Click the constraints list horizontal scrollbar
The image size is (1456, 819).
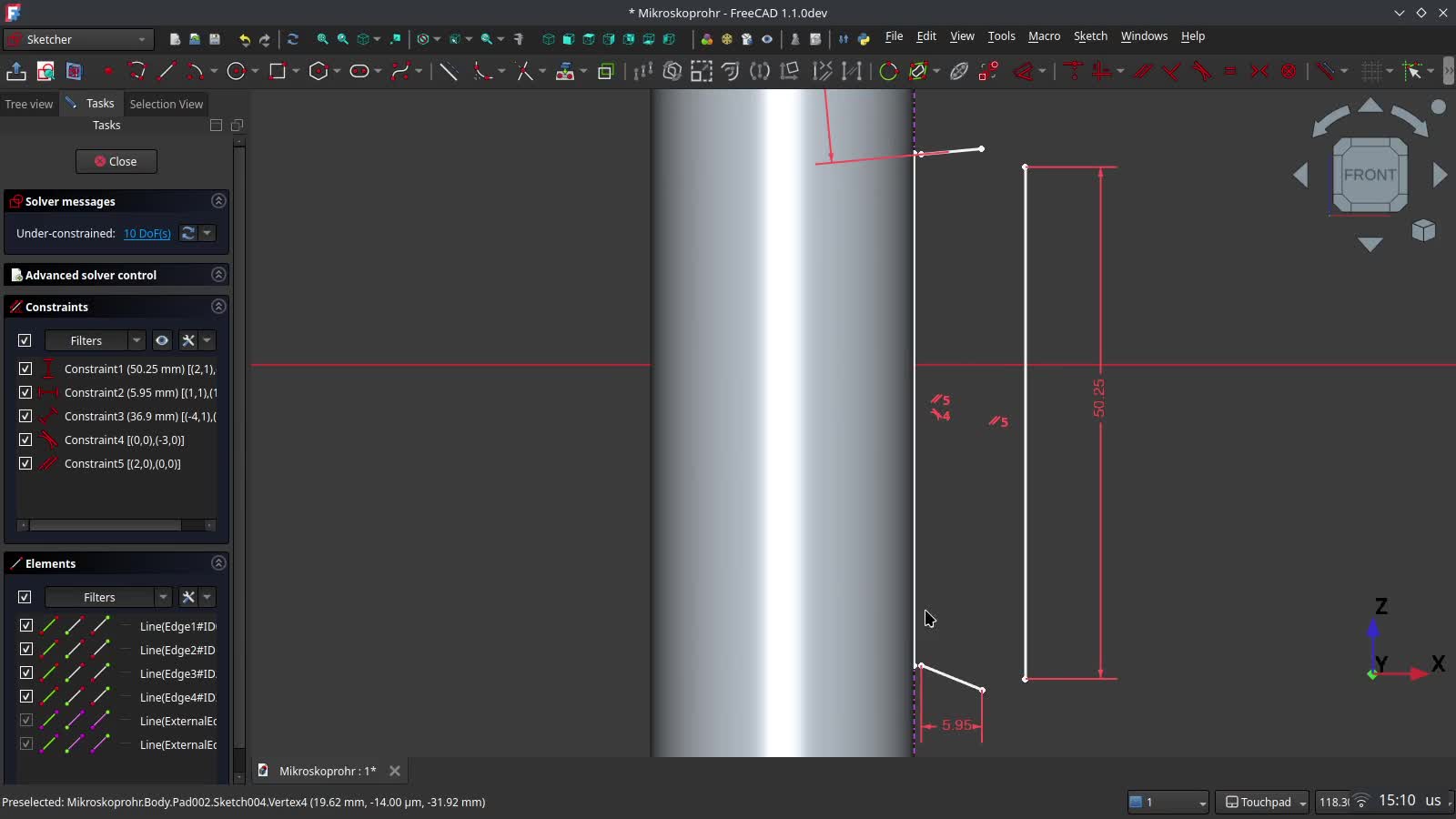click(105, 525)
